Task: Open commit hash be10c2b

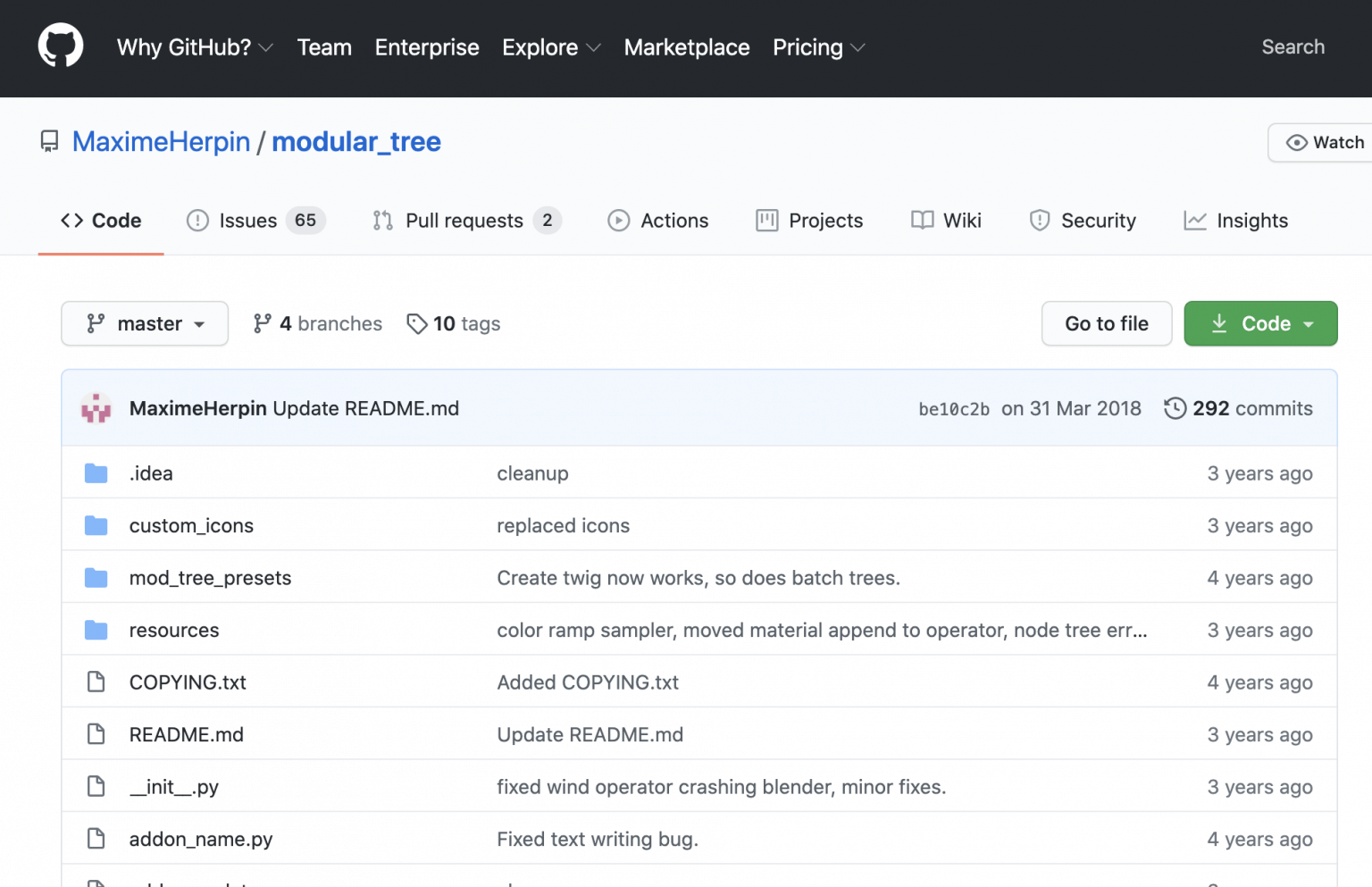Action: (x=953, y=409)
